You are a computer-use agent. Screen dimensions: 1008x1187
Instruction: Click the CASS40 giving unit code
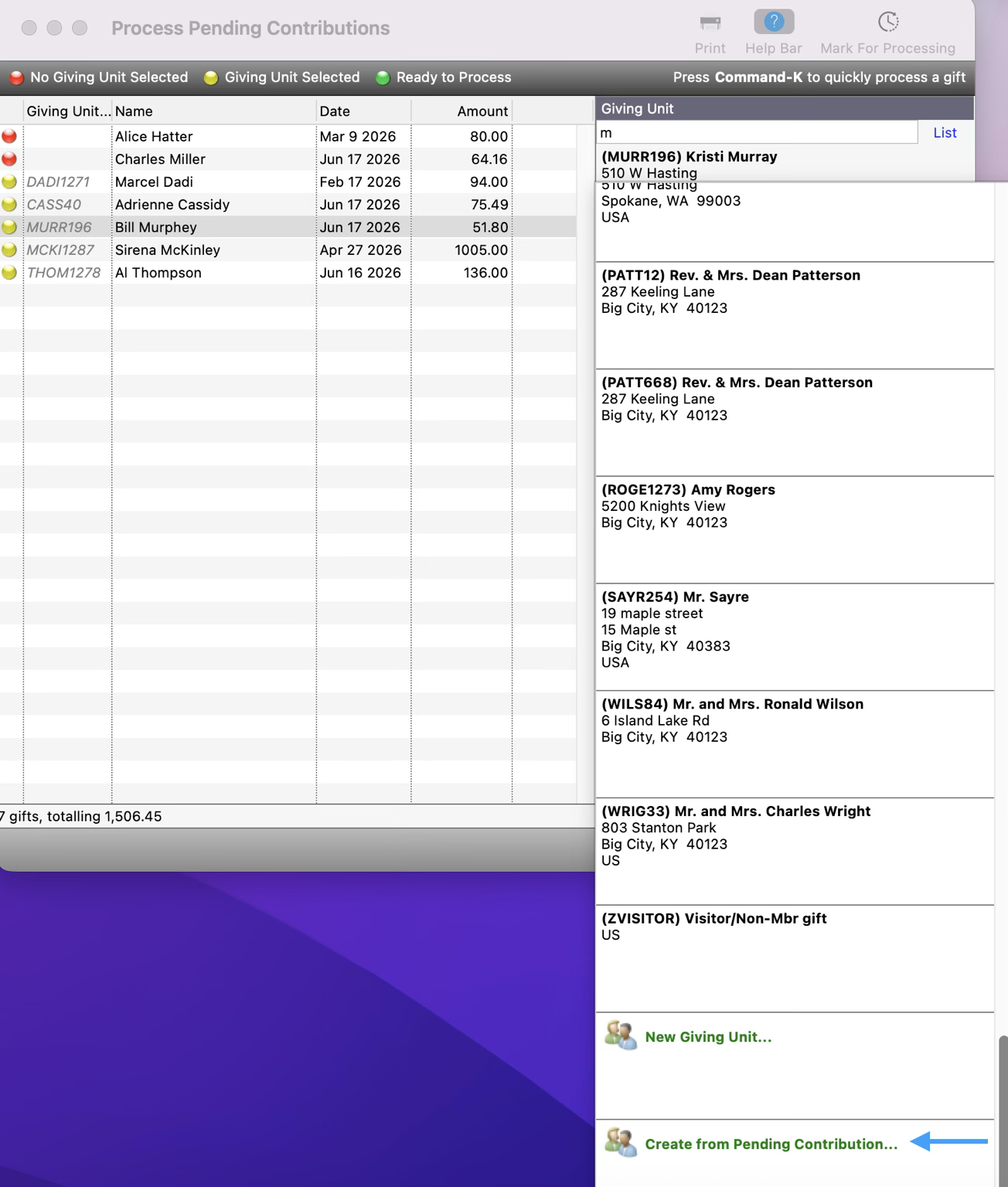pyautogui.click(x=54, y=205)
